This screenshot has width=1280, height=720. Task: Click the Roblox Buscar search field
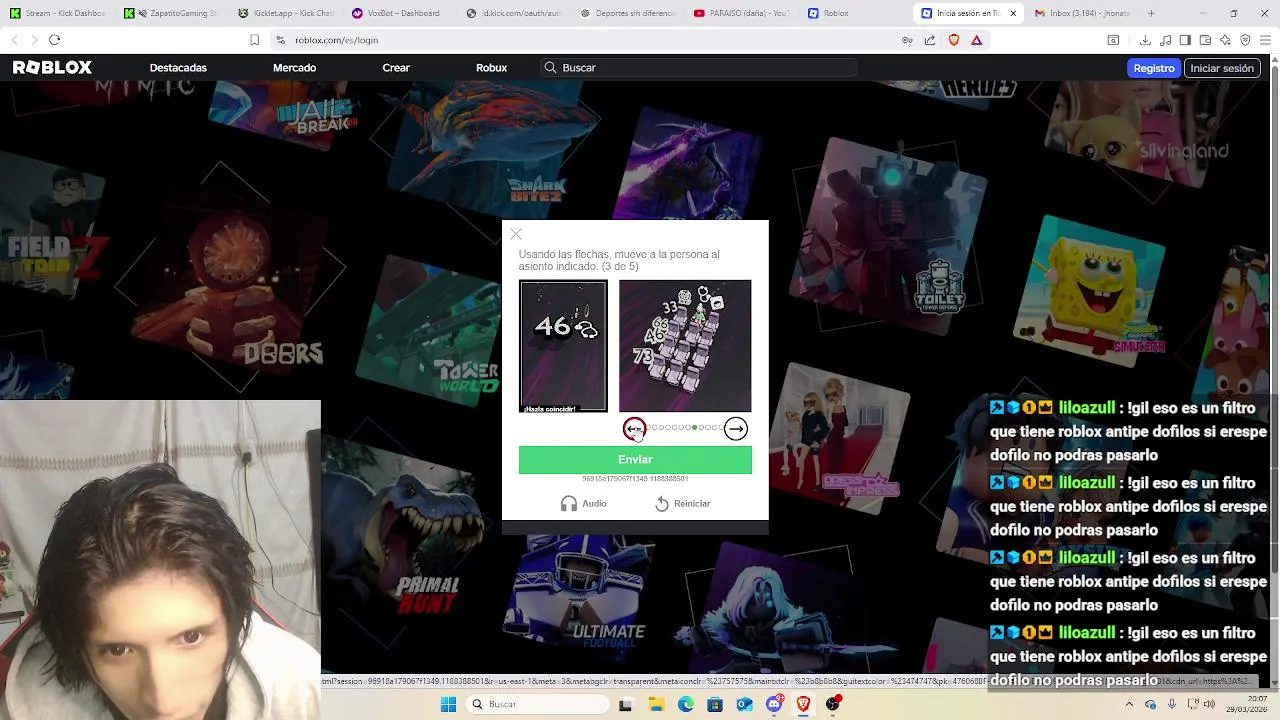click(698, 68)
